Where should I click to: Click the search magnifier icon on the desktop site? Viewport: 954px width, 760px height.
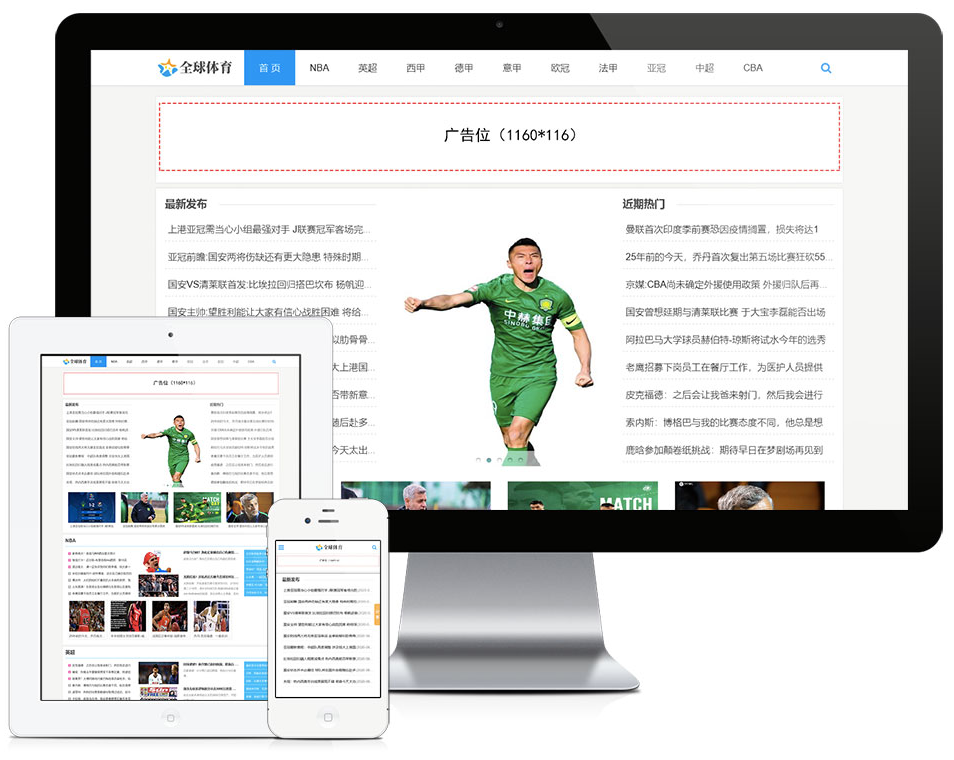coord(826,68)
